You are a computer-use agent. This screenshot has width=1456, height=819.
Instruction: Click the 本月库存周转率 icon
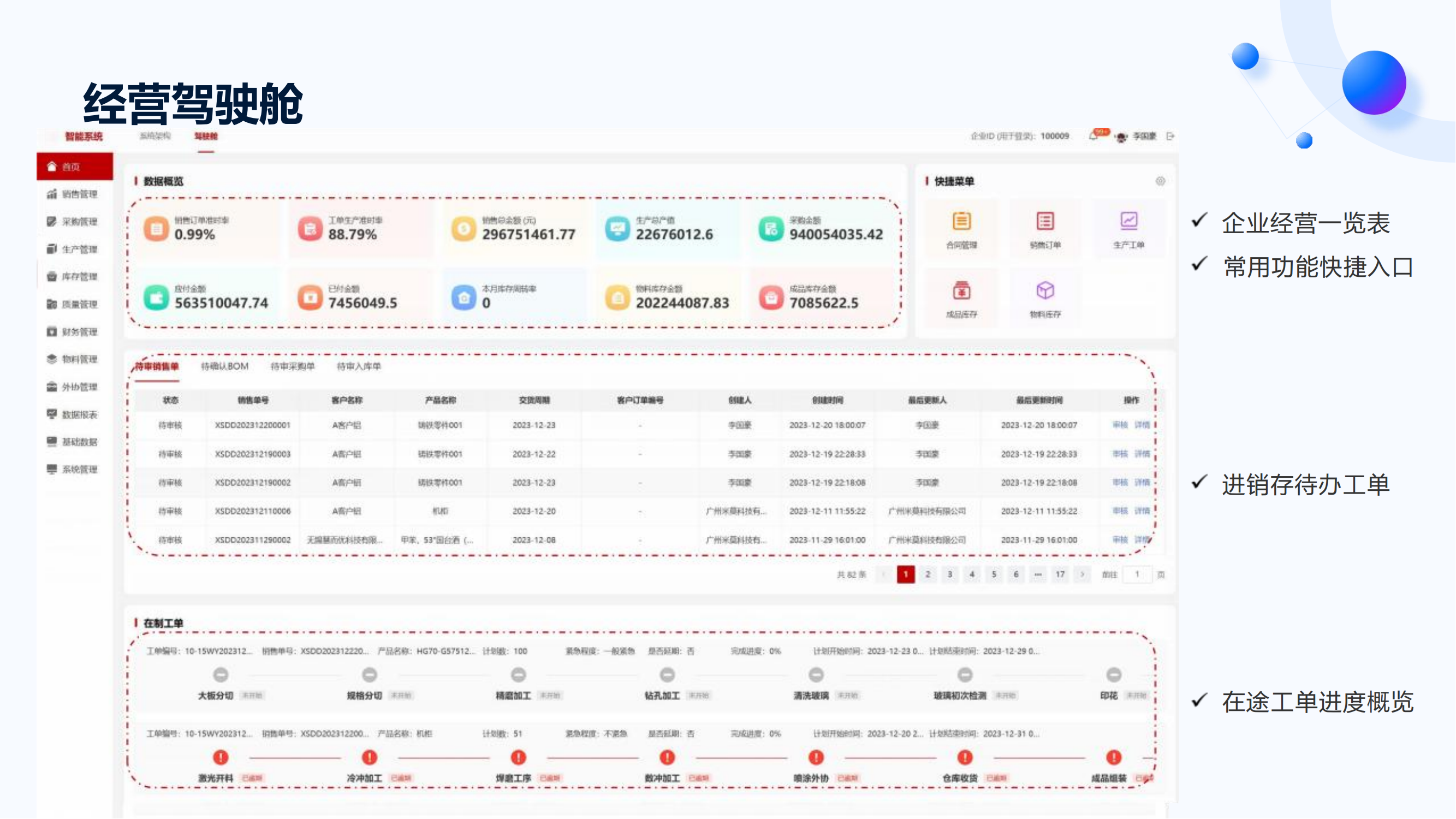(463, 298)
